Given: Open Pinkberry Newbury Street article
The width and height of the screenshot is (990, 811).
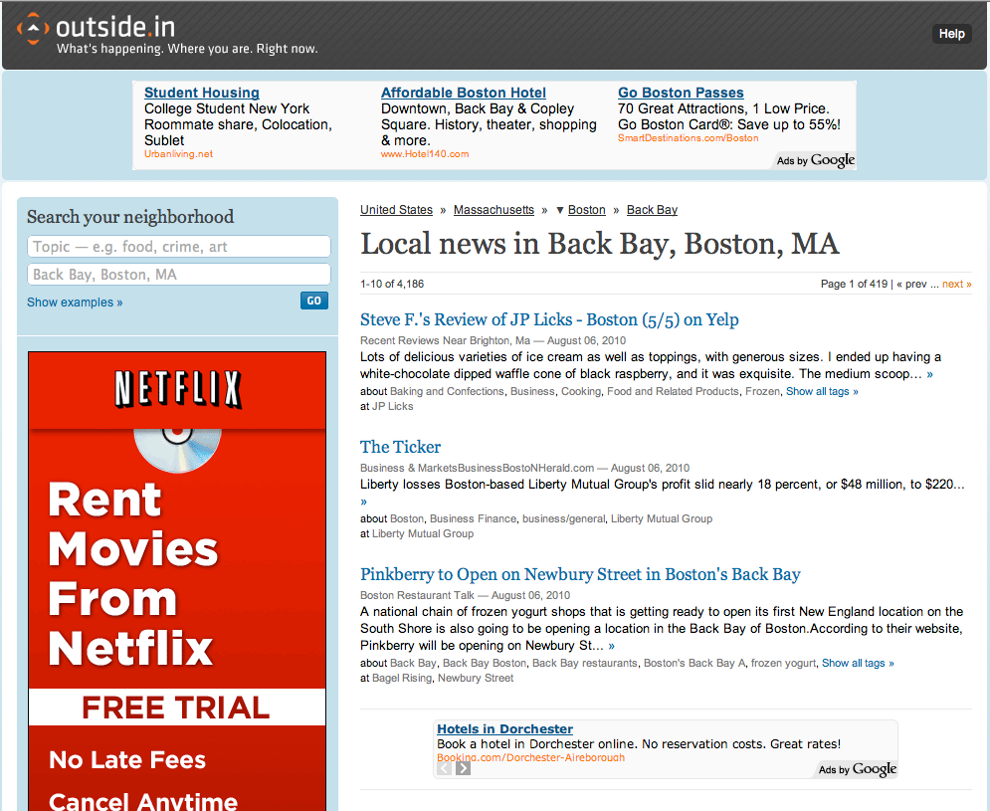Looking at the screenshot, I should click(580, 574).
